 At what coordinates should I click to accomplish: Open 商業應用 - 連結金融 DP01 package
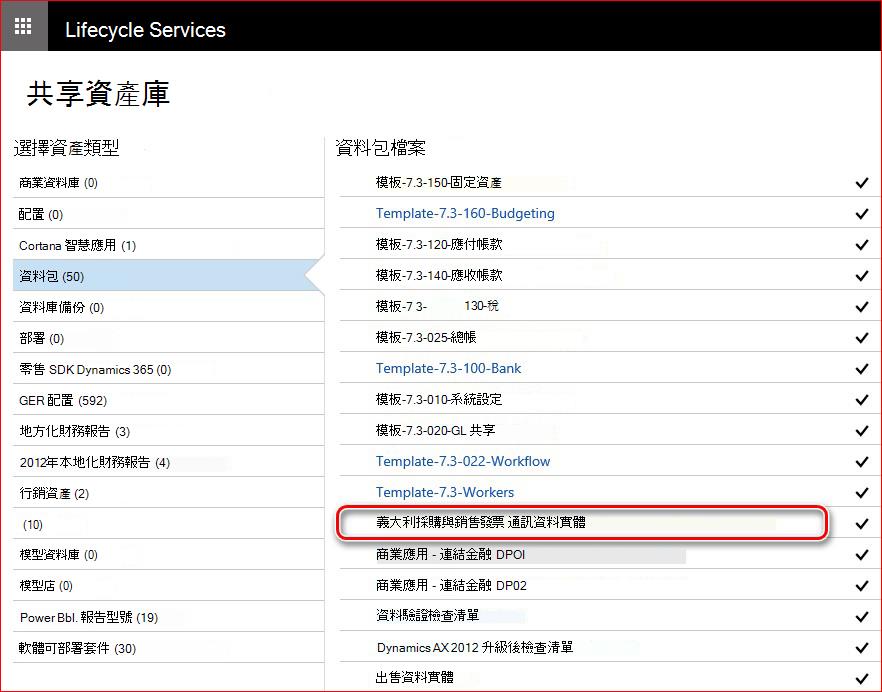pyautogui.click(x=451, y=554)
